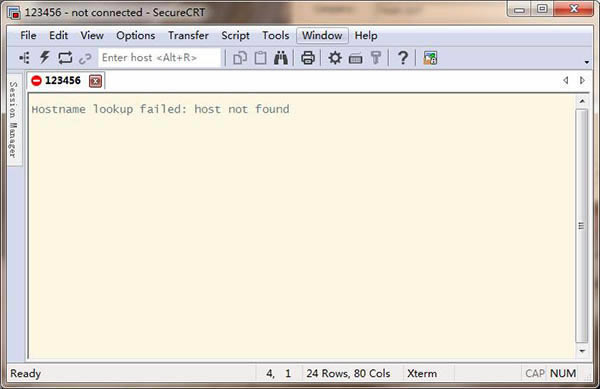The width and height of the screenshot is (600, 389).
Task: Expand the toolbar overflow arrow
Action: pyautogui.click(x=587, y=62)
